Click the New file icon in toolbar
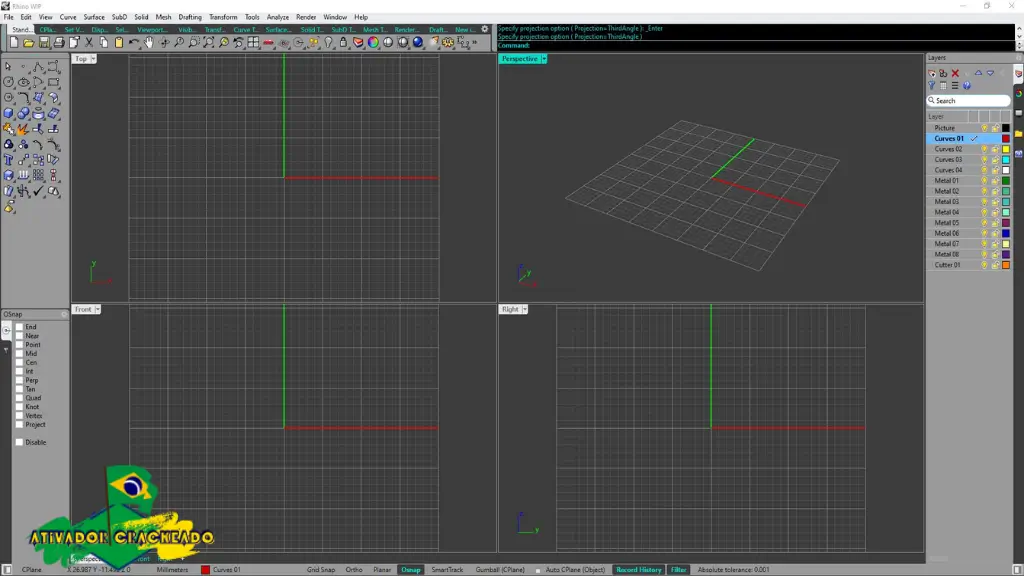Image resolution: width=1024 pixels, height=576 pixels. coord(14,42)
